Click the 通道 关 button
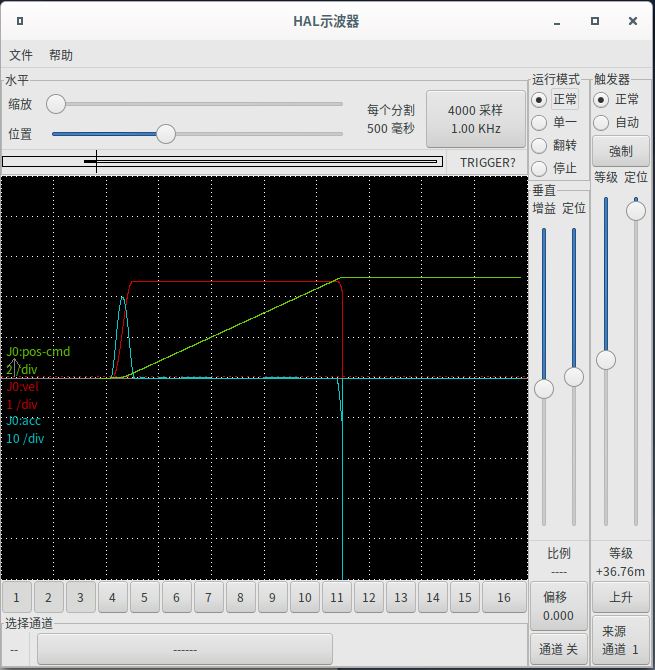 559,649
